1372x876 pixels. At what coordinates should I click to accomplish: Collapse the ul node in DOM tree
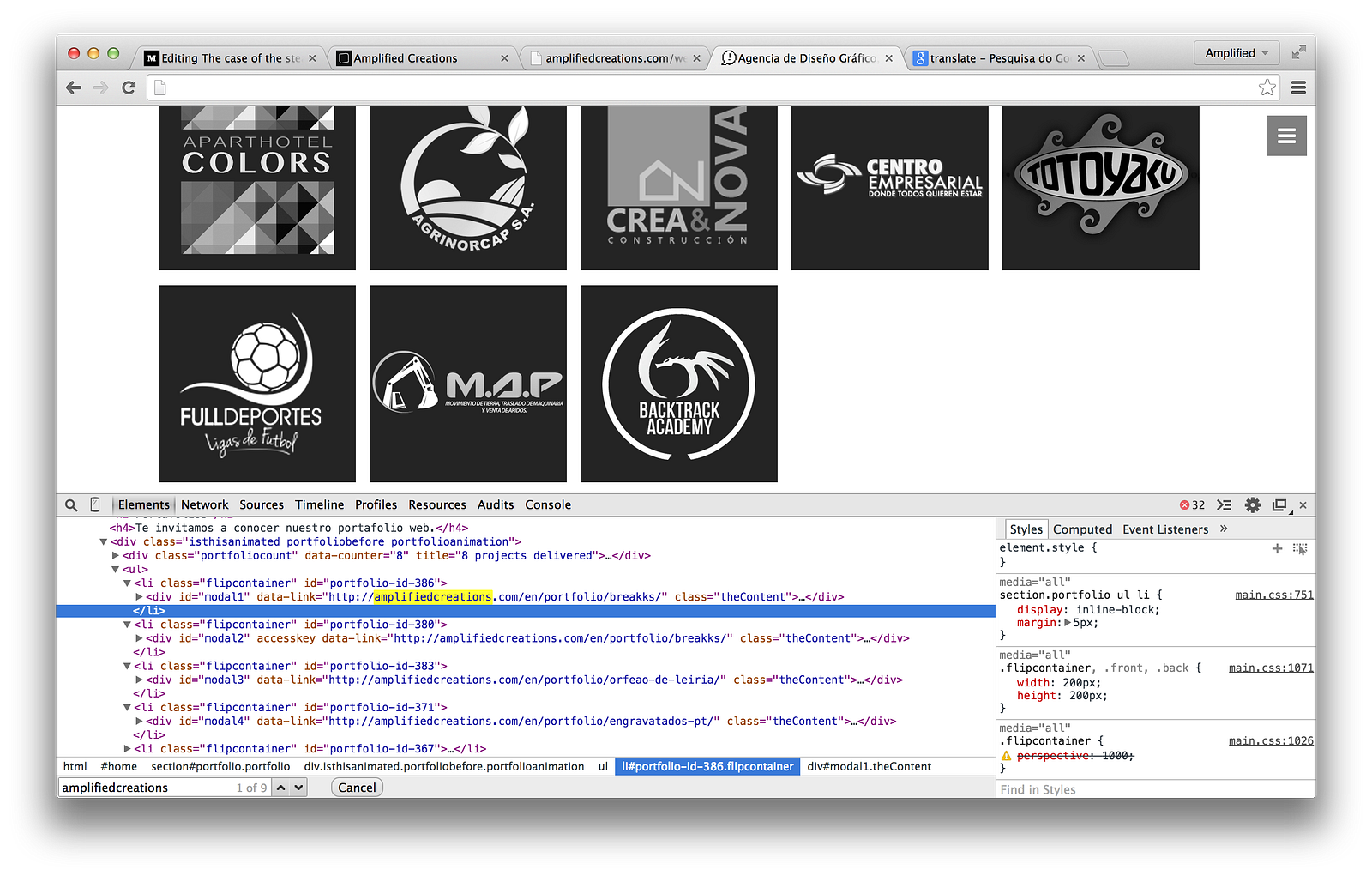[115, 570]
